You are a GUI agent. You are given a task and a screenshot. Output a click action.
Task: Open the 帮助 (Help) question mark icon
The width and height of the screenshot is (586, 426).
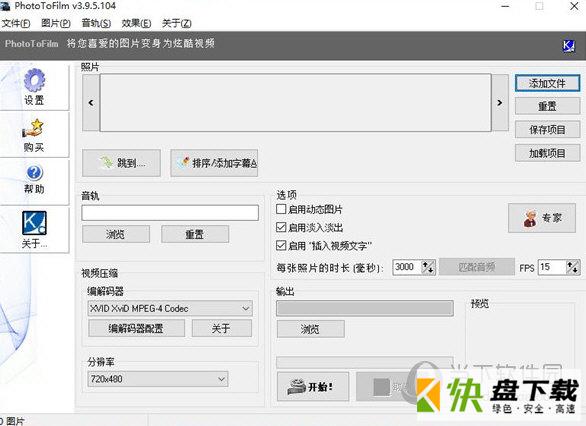pos(34,173)
